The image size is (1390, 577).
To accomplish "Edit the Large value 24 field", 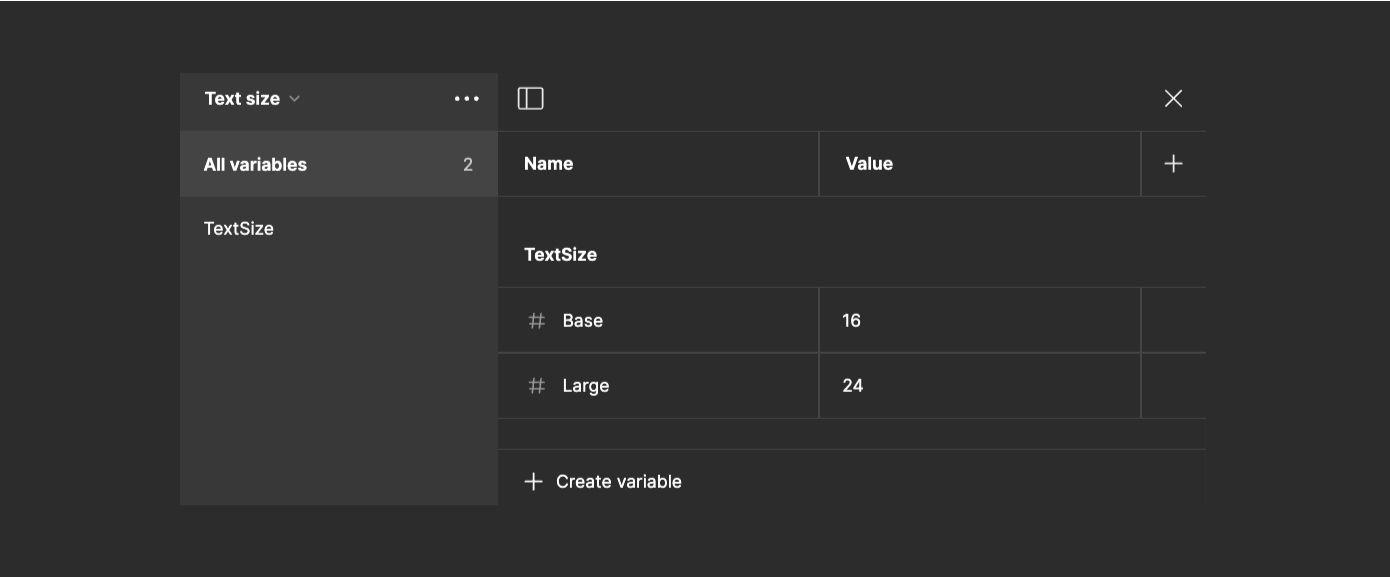I will tap(980, 386).
